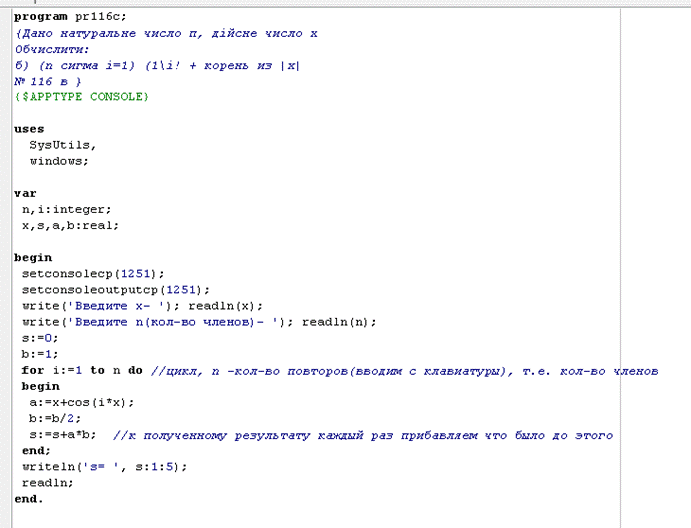Screen dimensions: 691x528
Task: Click the final 'end.' line
Action: point(29,499)
